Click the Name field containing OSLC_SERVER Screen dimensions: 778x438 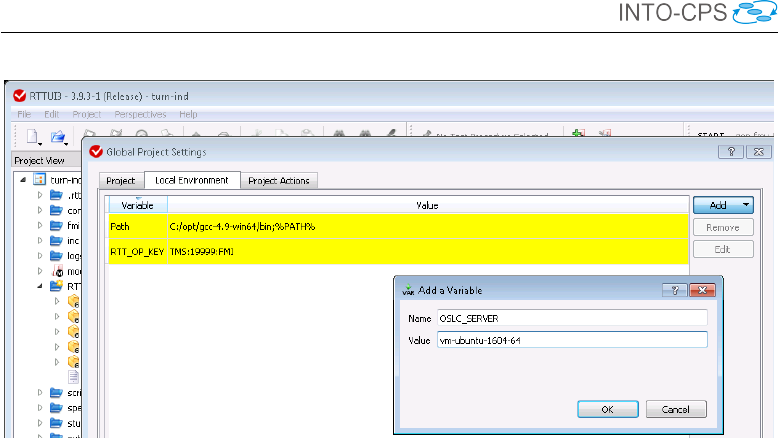pyautogui.click(x=572, y=318)
